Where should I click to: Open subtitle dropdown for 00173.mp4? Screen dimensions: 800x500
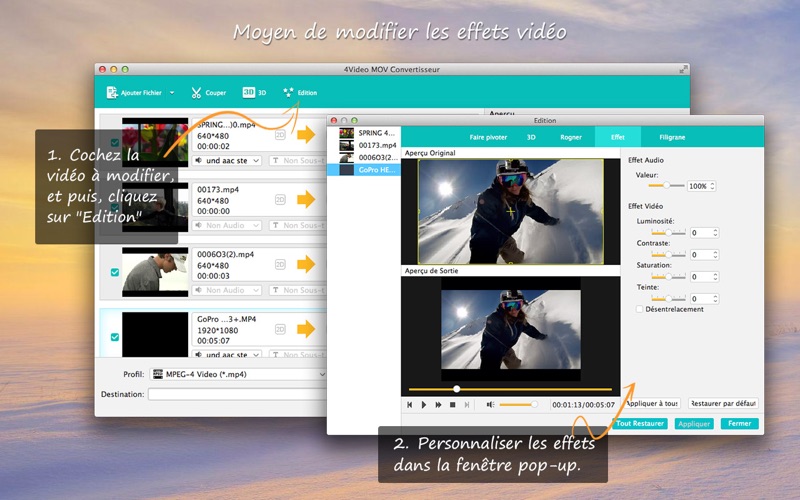point(297,226)
